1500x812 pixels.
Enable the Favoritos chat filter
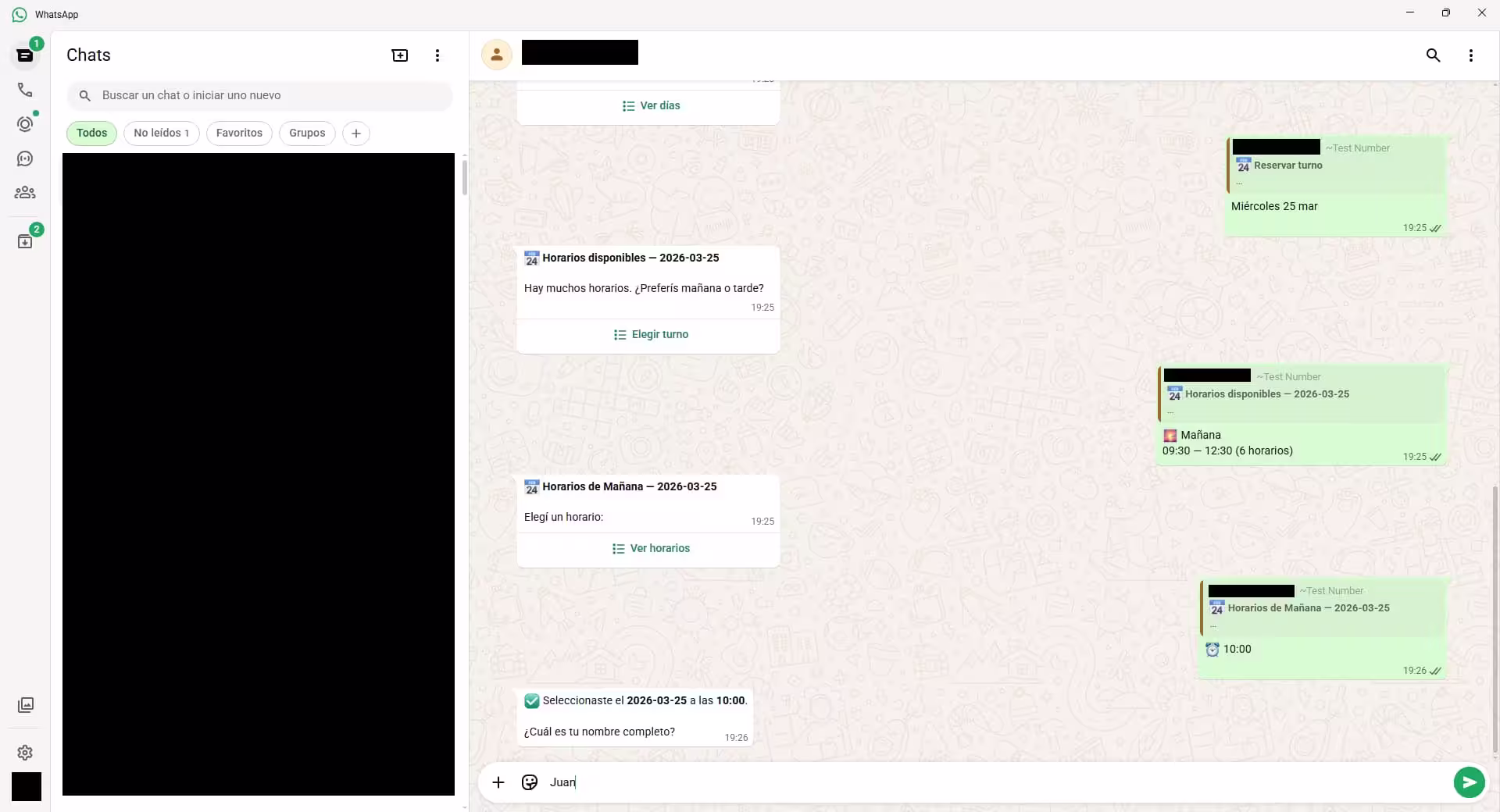pos(239,133)
